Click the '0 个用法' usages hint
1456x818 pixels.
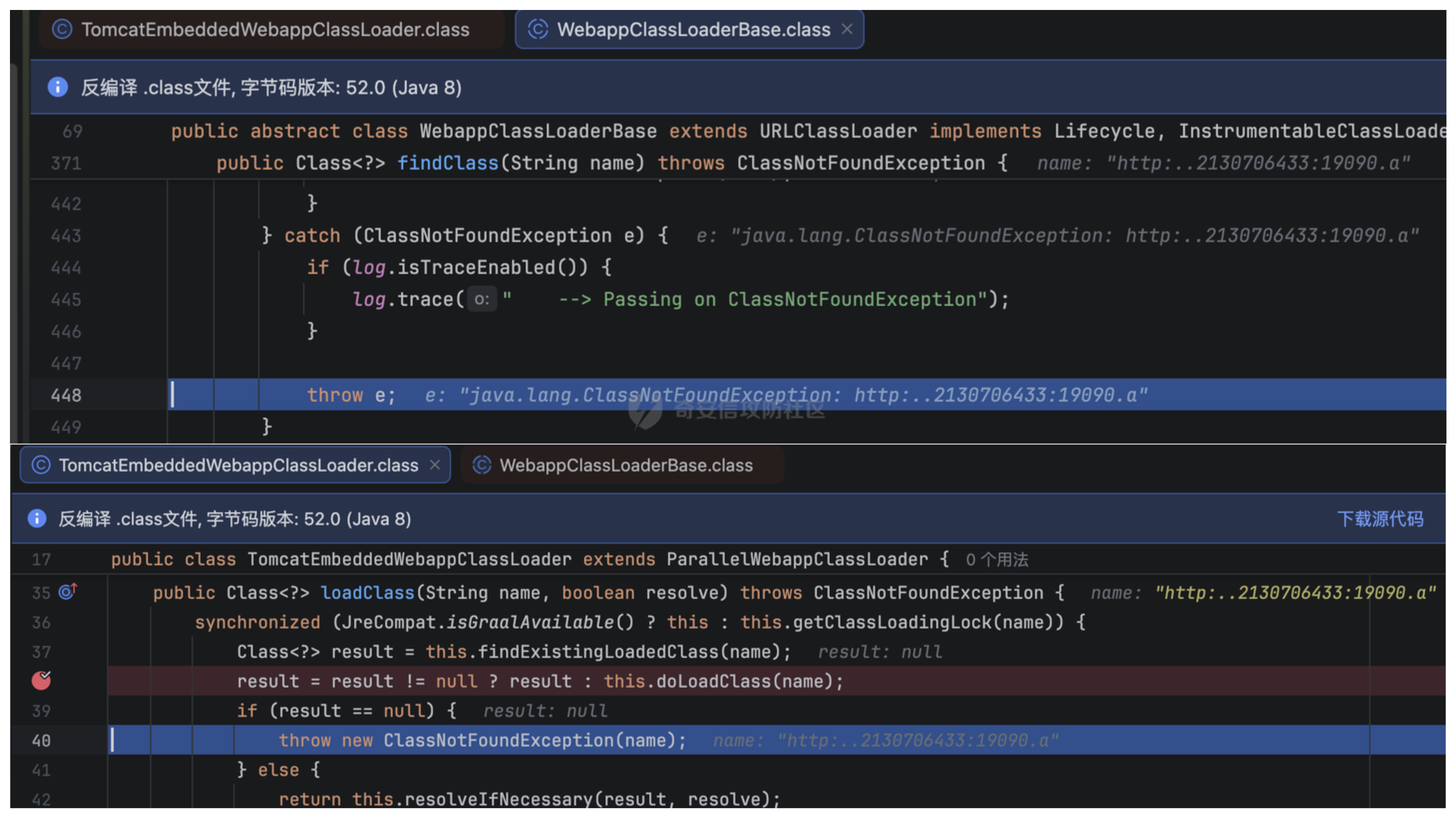(x=997, y=559)
